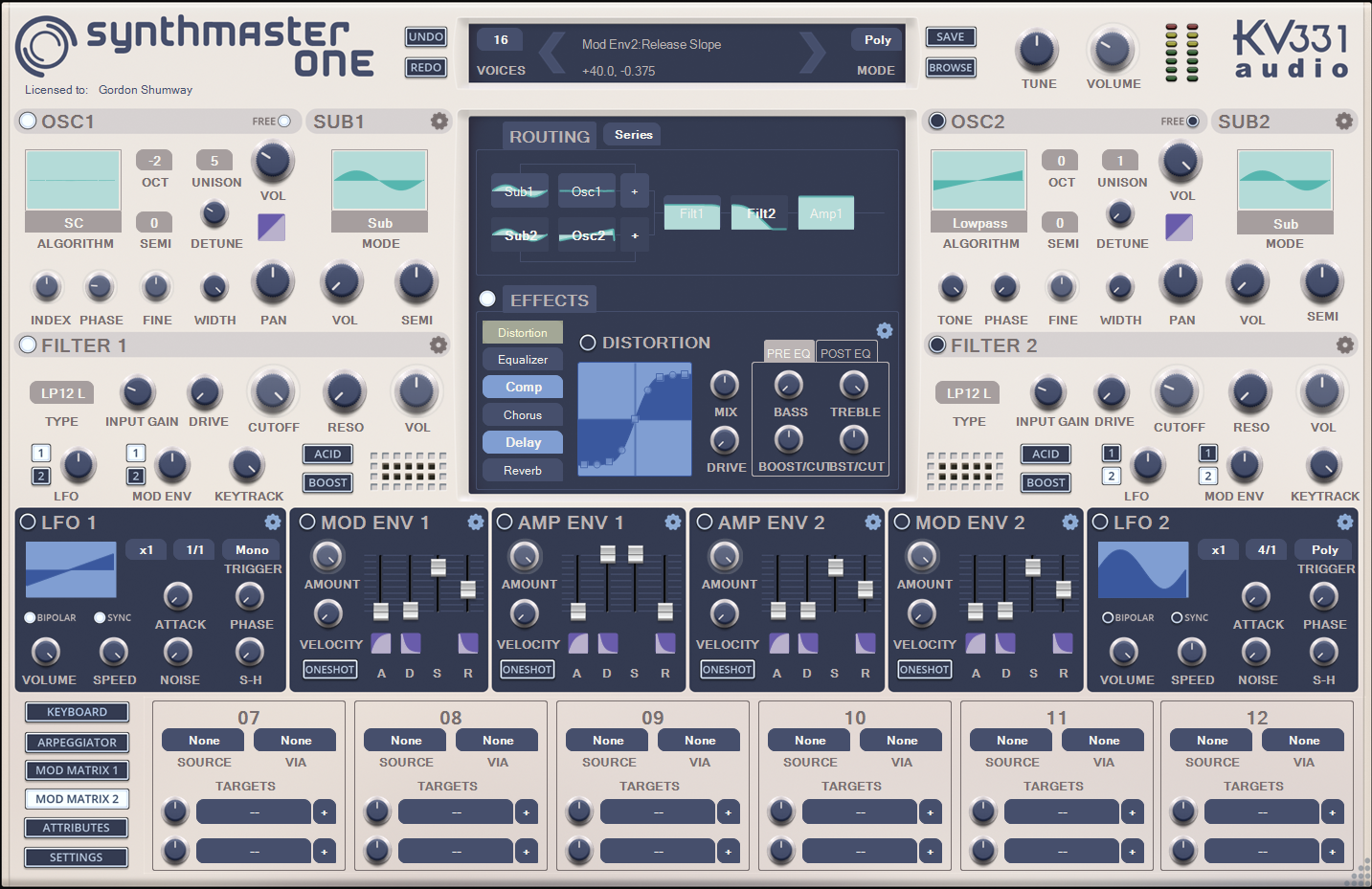Toggle Filter 1 on/off
This screenshot has height=889, width=1372.
(28, 345)
